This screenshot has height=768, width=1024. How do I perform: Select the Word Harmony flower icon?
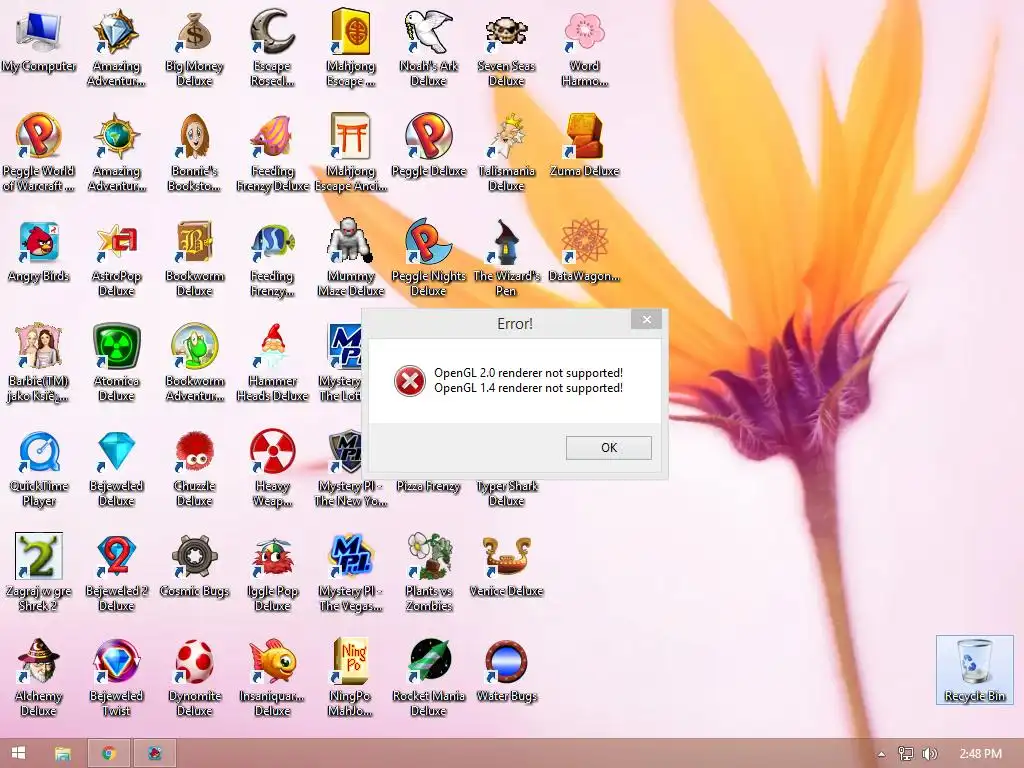[x=584, y=31]
